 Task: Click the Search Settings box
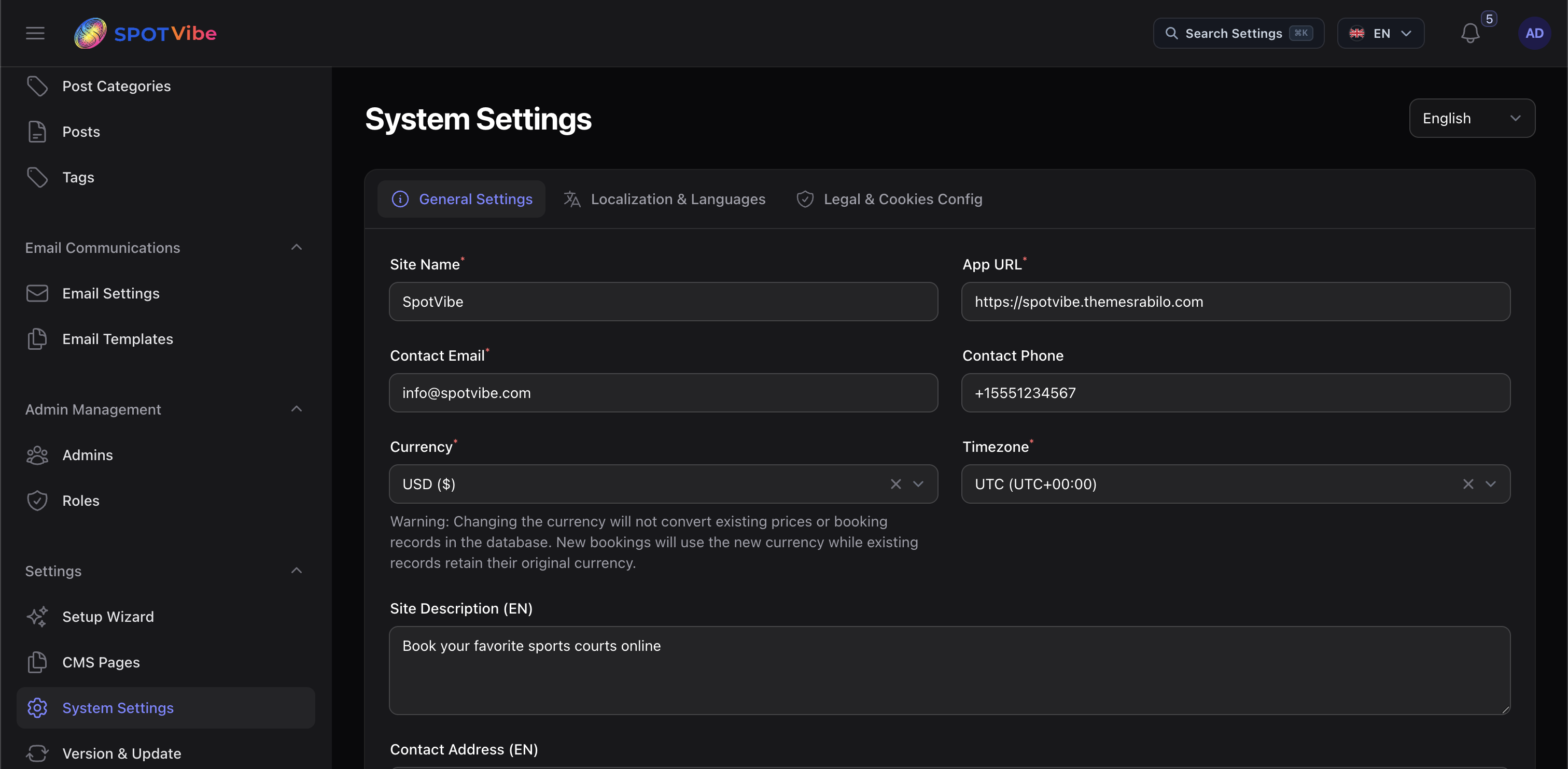coord(1238,33)
